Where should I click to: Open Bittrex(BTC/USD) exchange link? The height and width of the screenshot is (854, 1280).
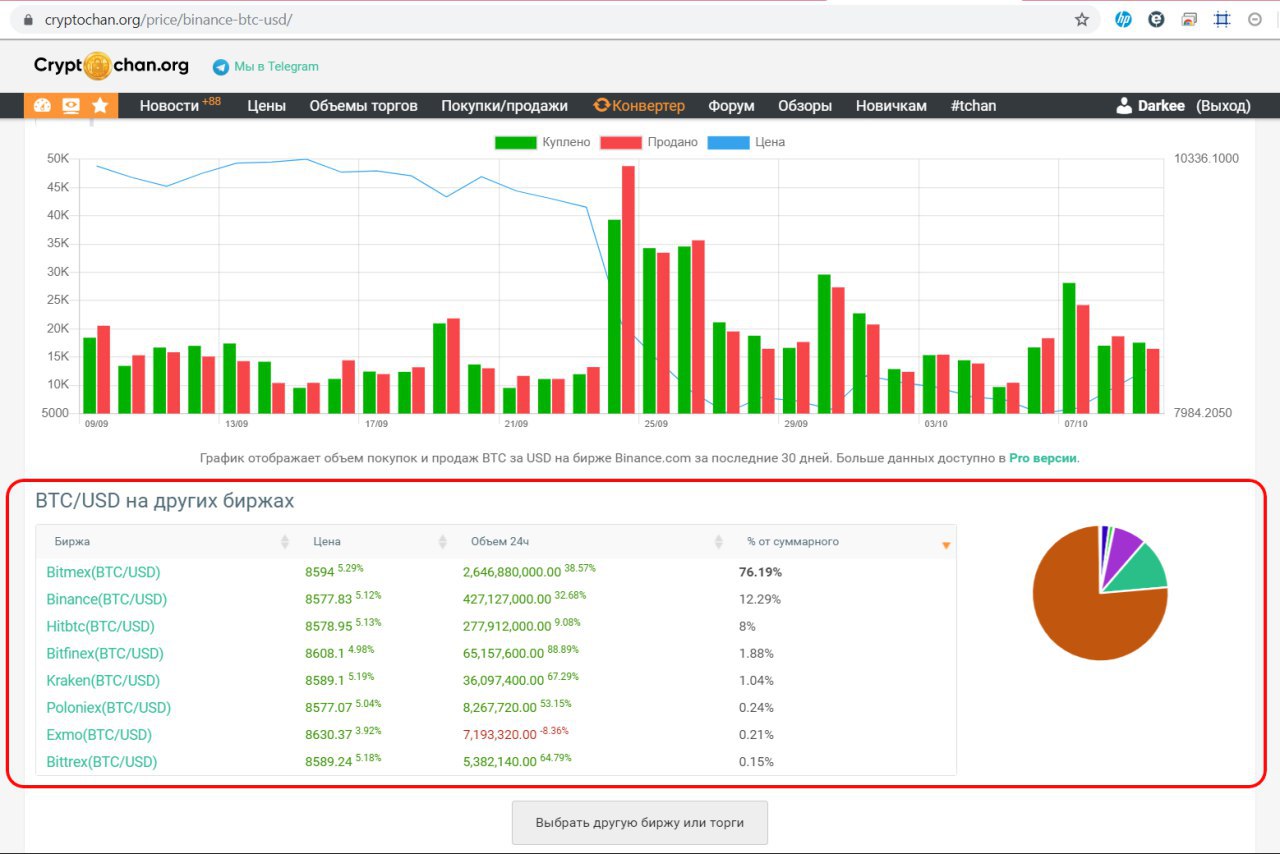[x=101, y=761]
